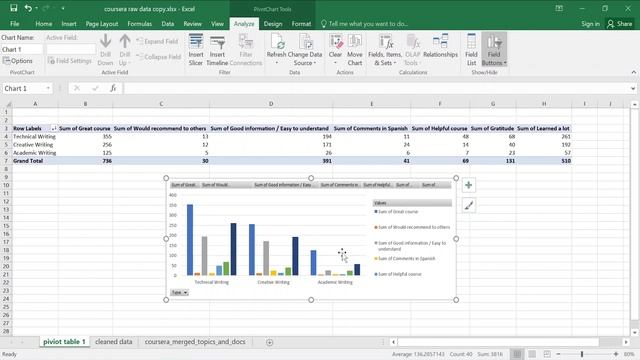Zoom in with the plus button
640x360 pixels.
(616, 354)
